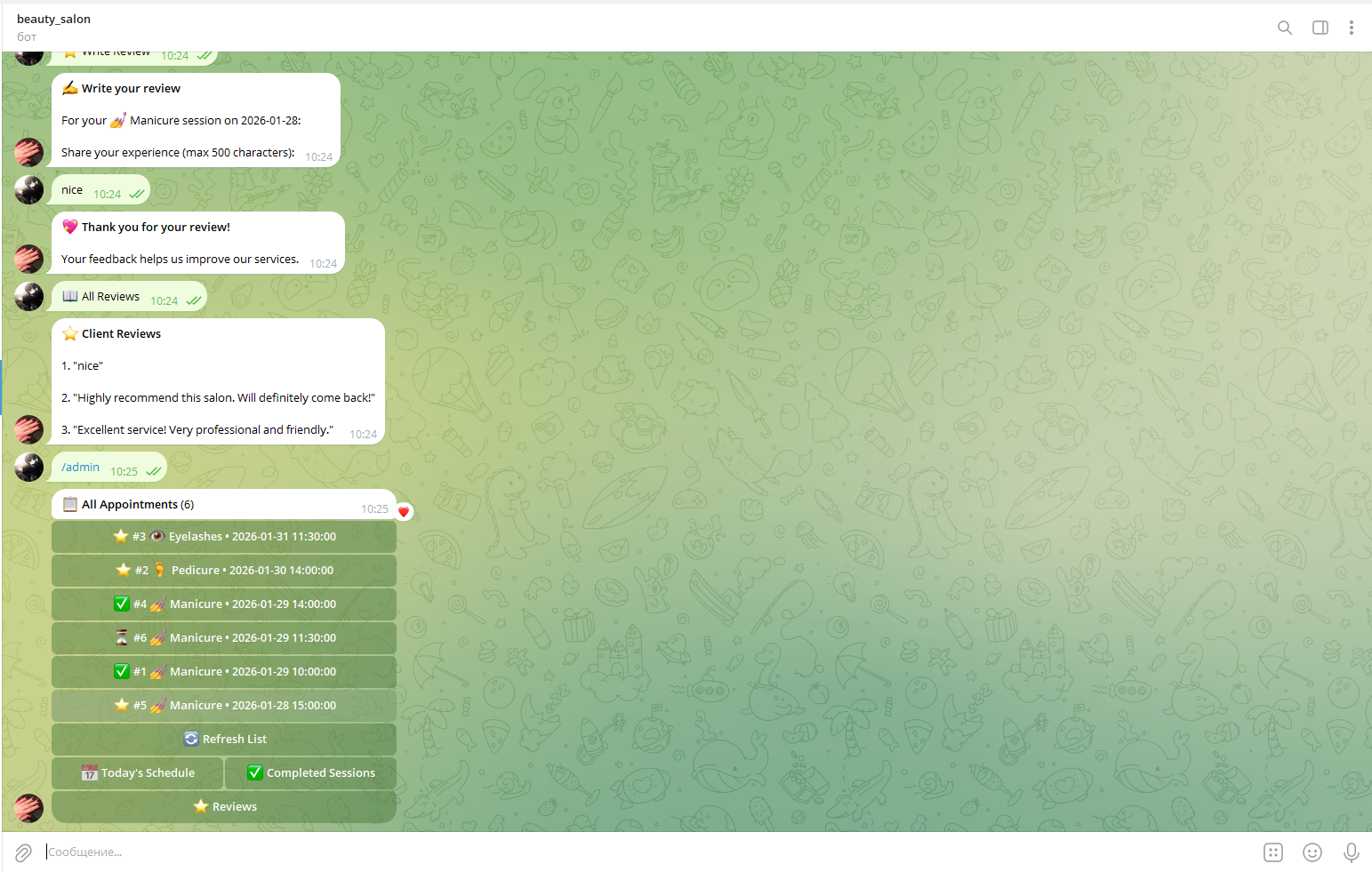Click the microphone icon for voice message
The width and height of the screenshot is (1372, 872).
tap(1352, 852)
